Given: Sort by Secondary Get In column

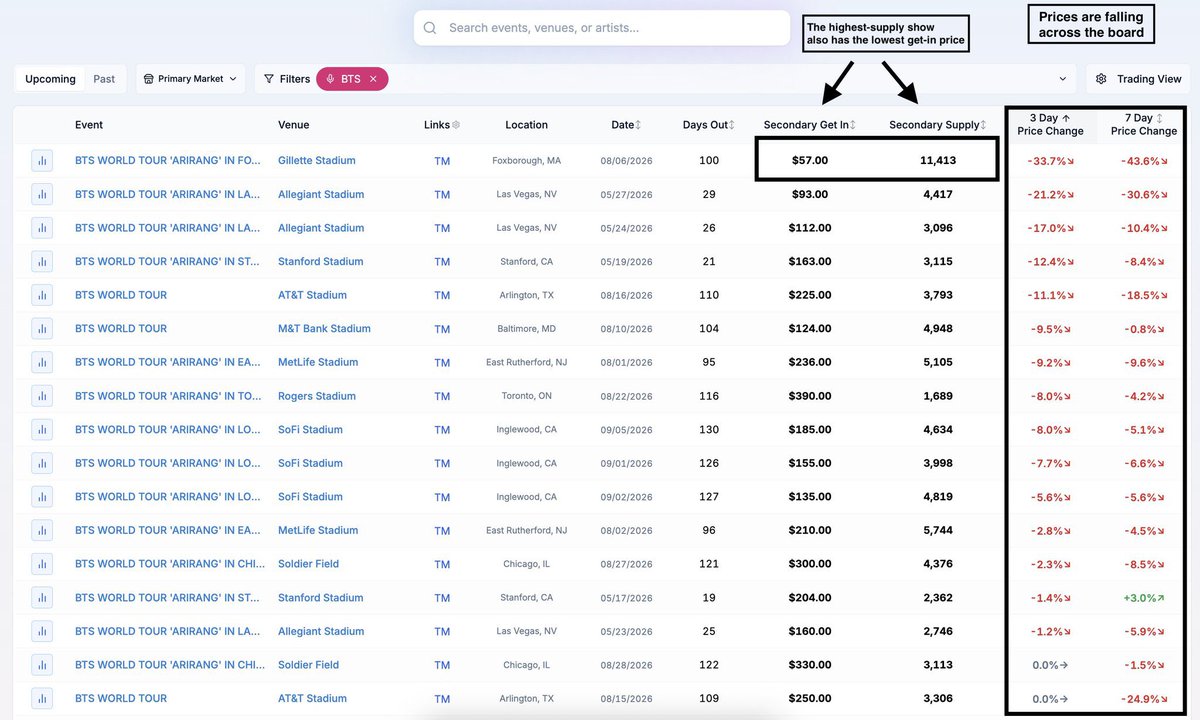Looking at the screenshot, I should [810, 125].
